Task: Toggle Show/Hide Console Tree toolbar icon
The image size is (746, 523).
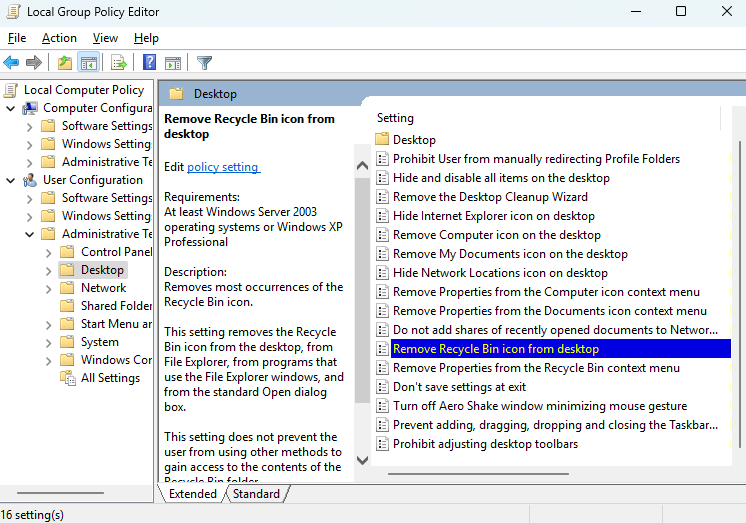Action: click(89, 63)
